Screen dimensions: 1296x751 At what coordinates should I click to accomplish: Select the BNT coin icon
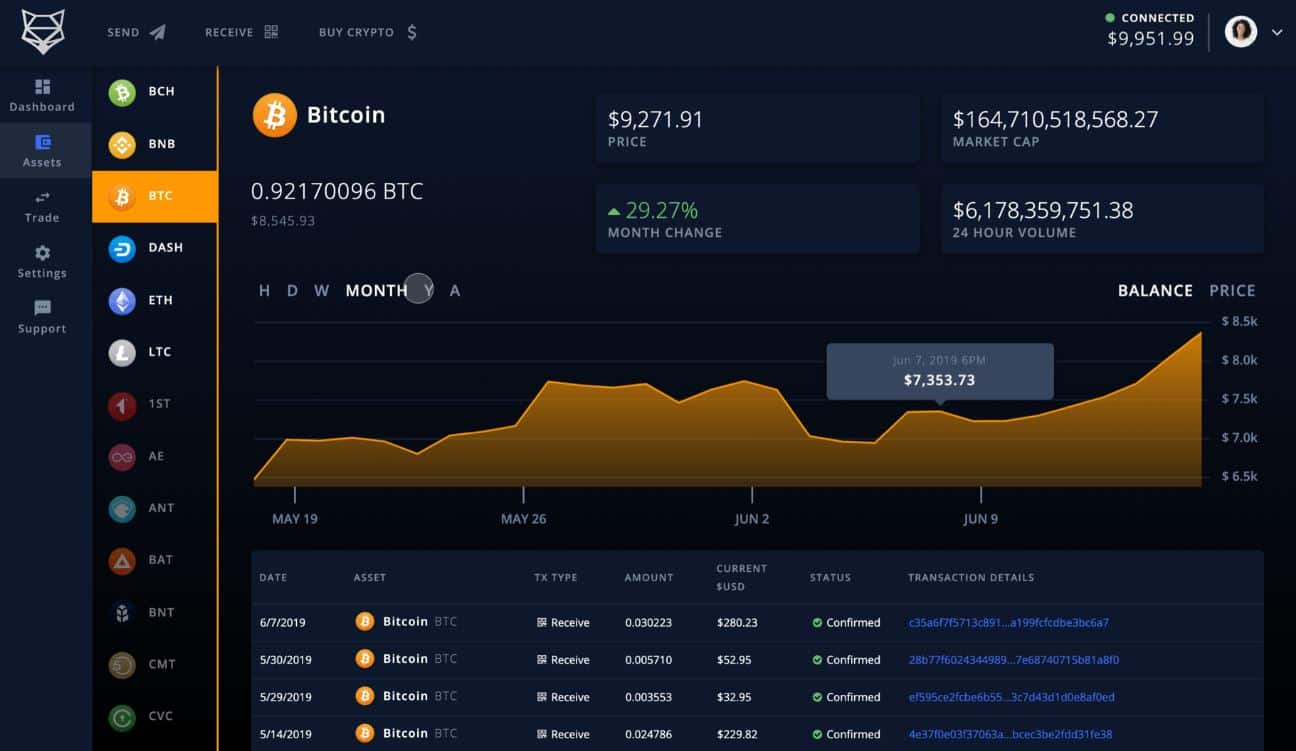[x=122, y=612]
